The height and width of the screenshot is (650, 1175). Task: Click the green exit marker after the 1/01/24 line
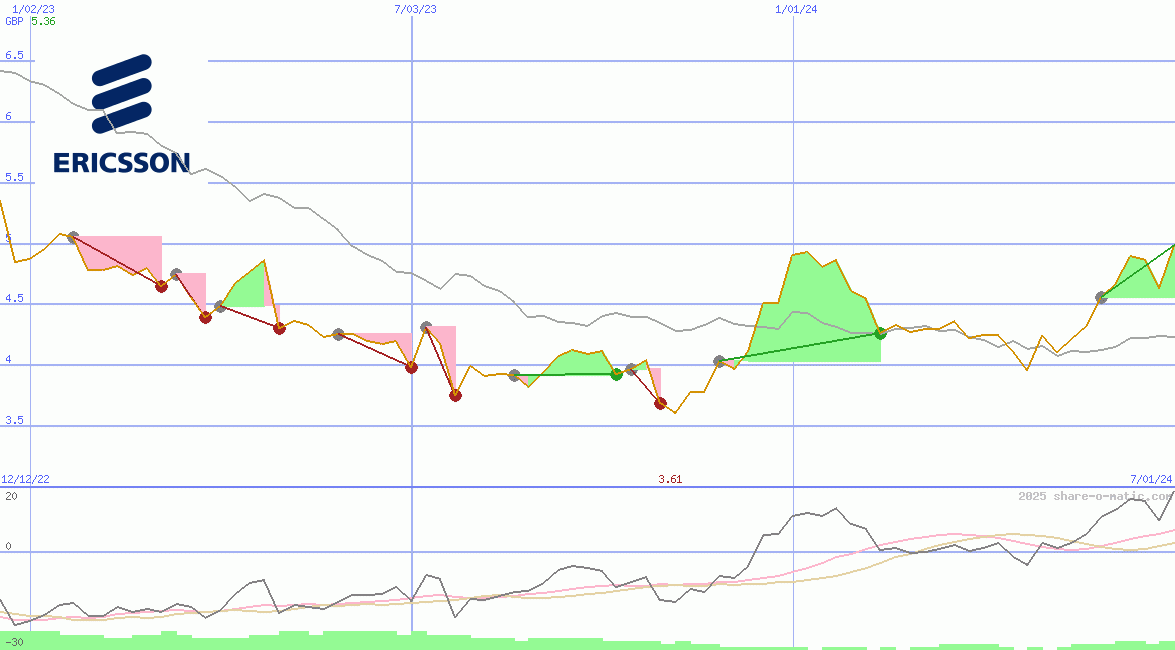[x=880, y=333]
